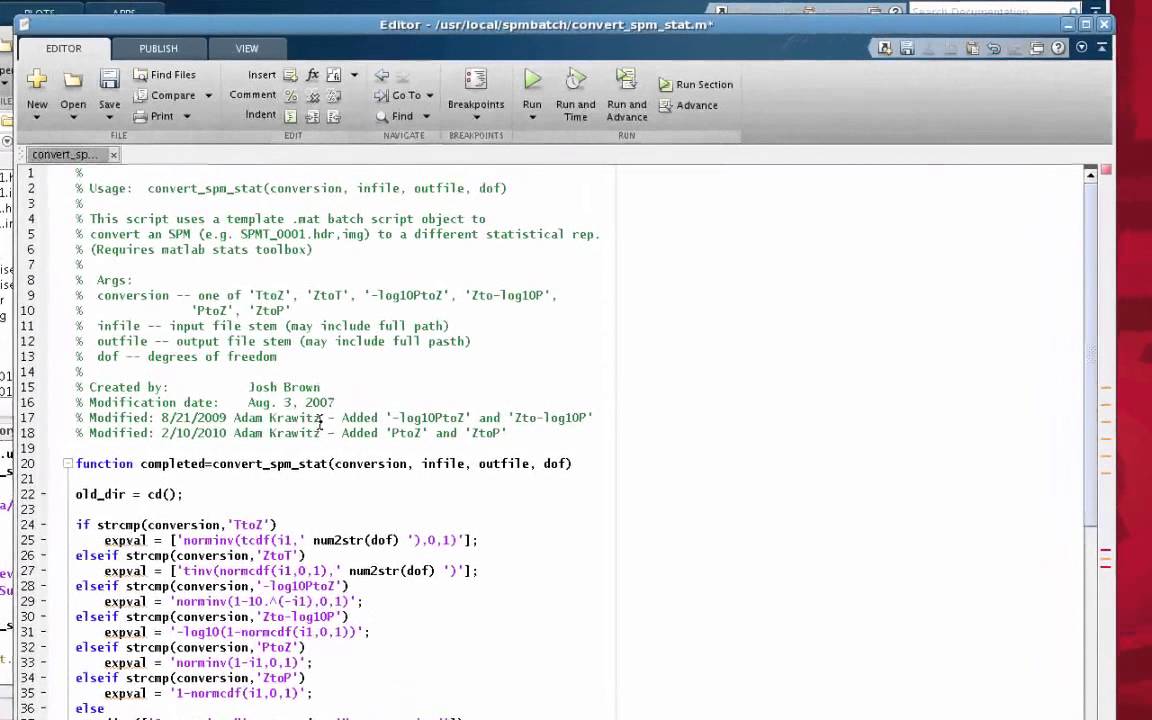The width and height of the screenshot is (1152, 720).
Task: Toggle breakpoint on line 35 gutter dash
Action: [43, 693]
